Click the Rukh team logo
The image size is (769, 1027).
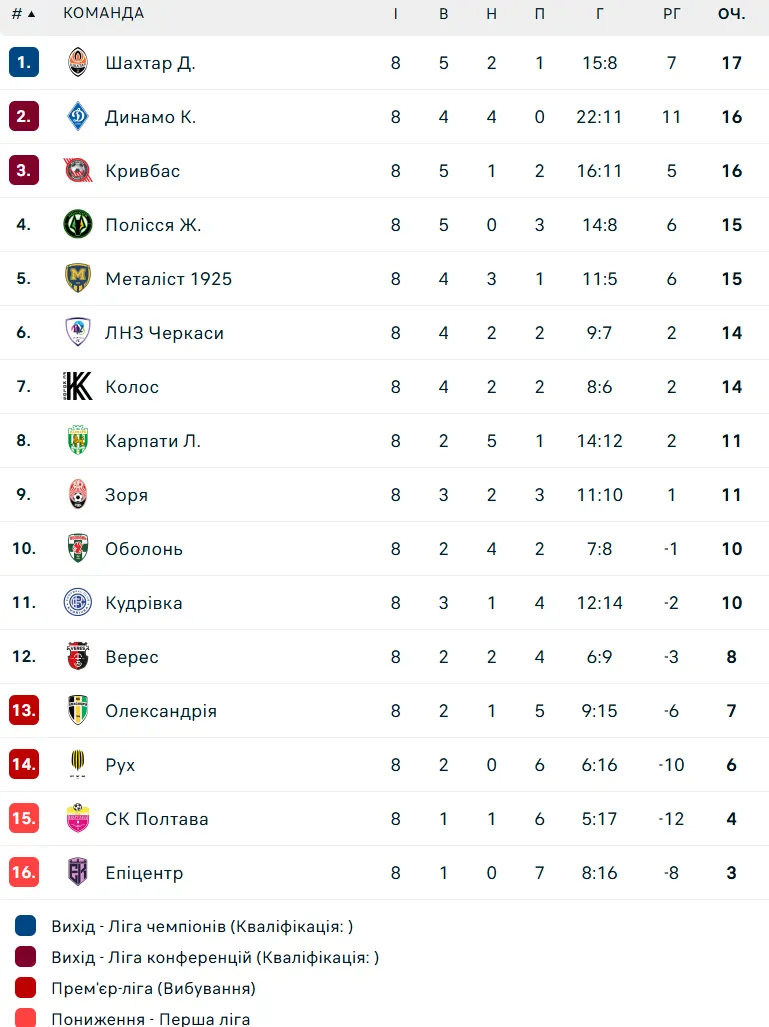[78, 765]
